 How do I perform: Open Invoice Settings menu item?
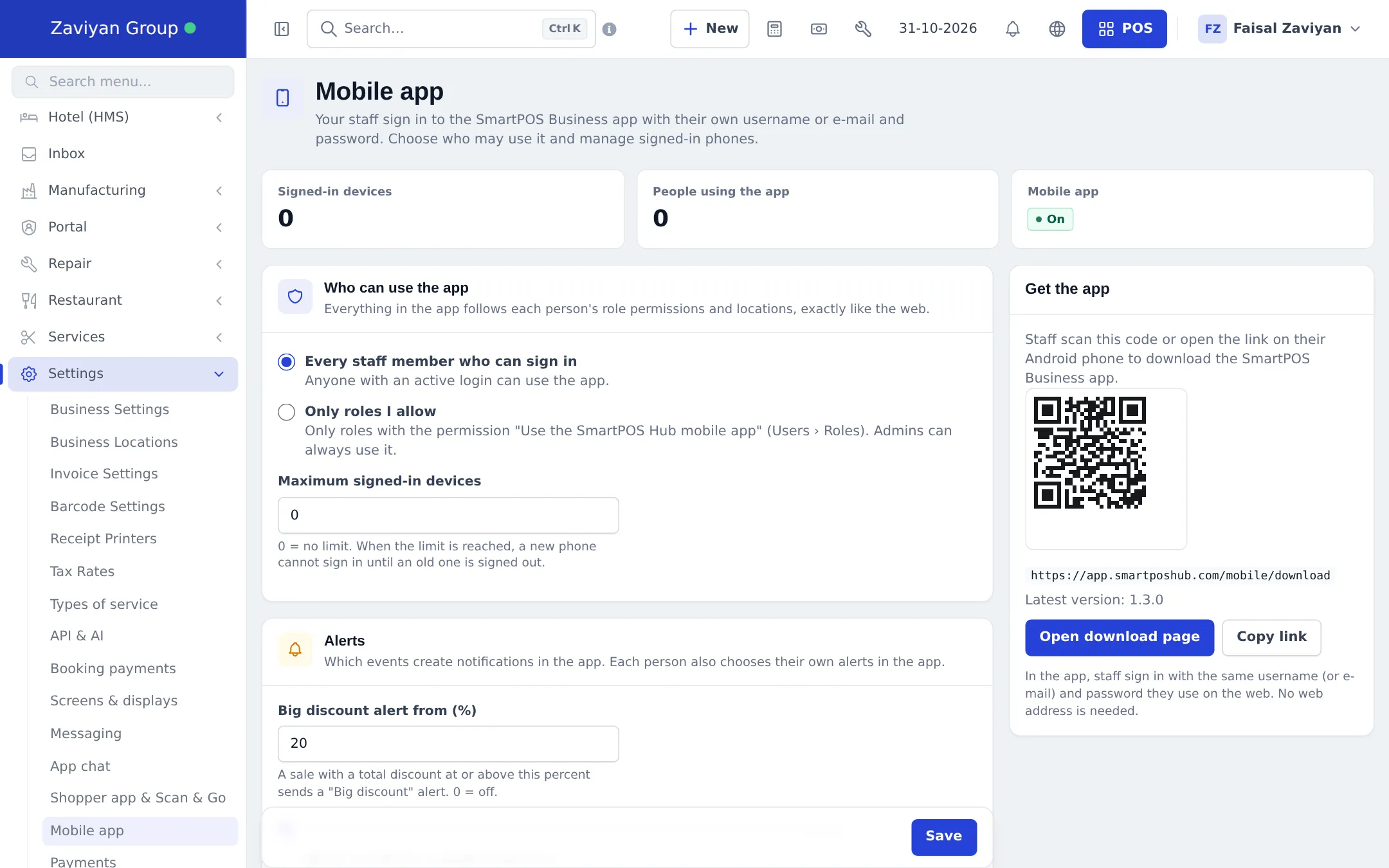104,474
